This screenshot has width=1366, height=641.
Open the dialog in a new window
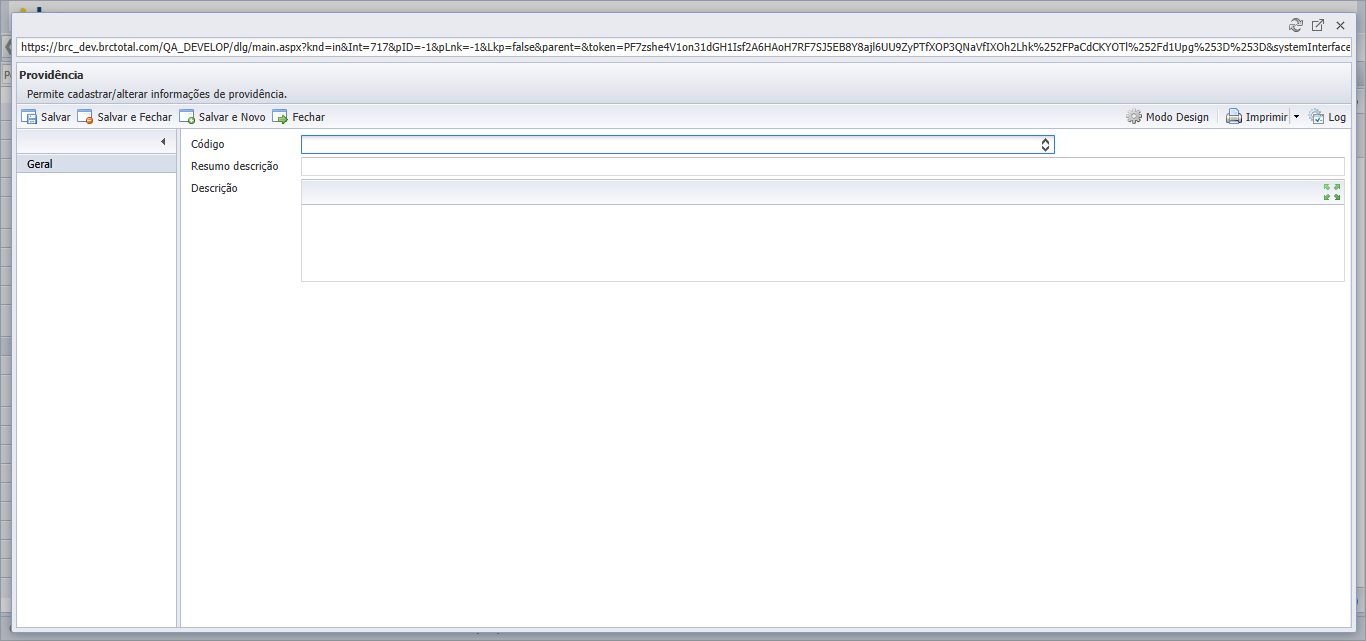[x=1318, y=26]
